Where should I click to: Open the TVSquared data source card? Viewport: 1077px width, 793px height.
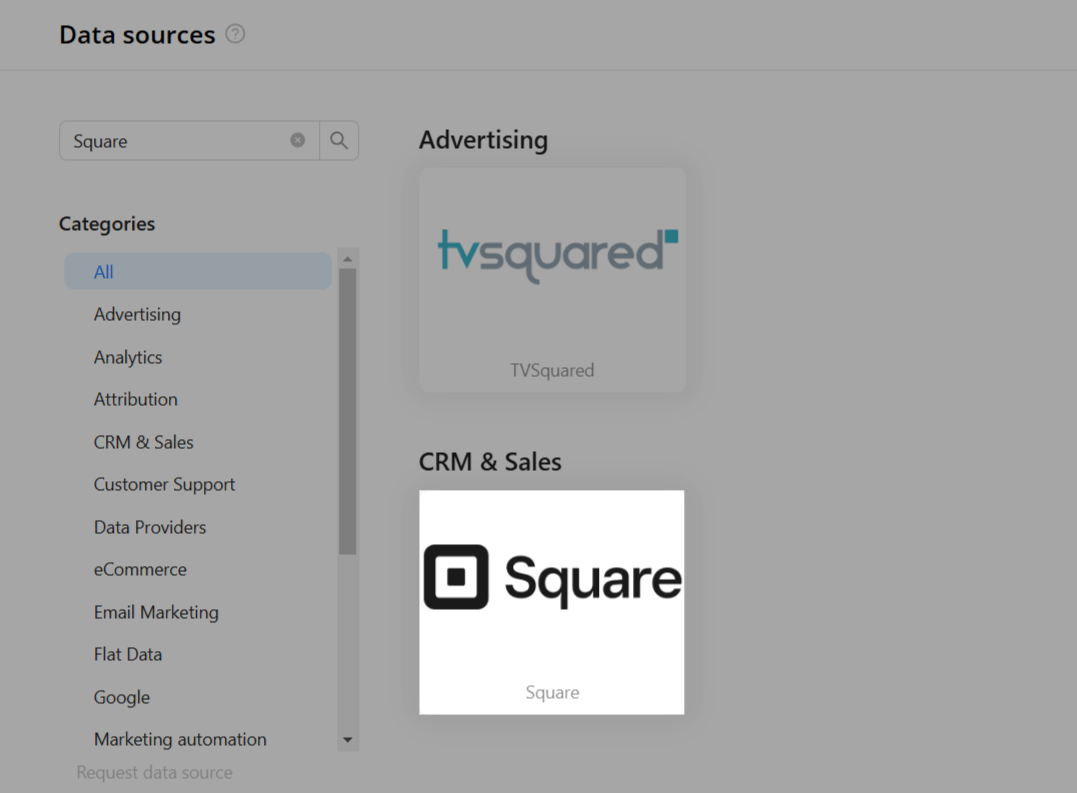(x=552, y=280)
